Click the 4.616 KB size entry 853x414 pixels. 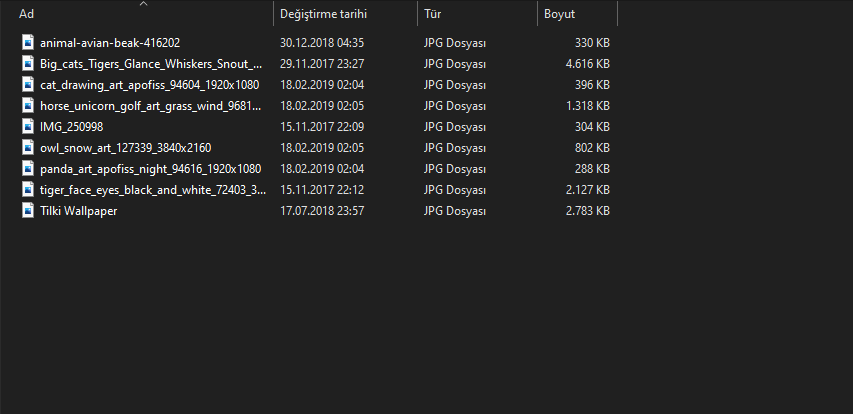[587, 64]
